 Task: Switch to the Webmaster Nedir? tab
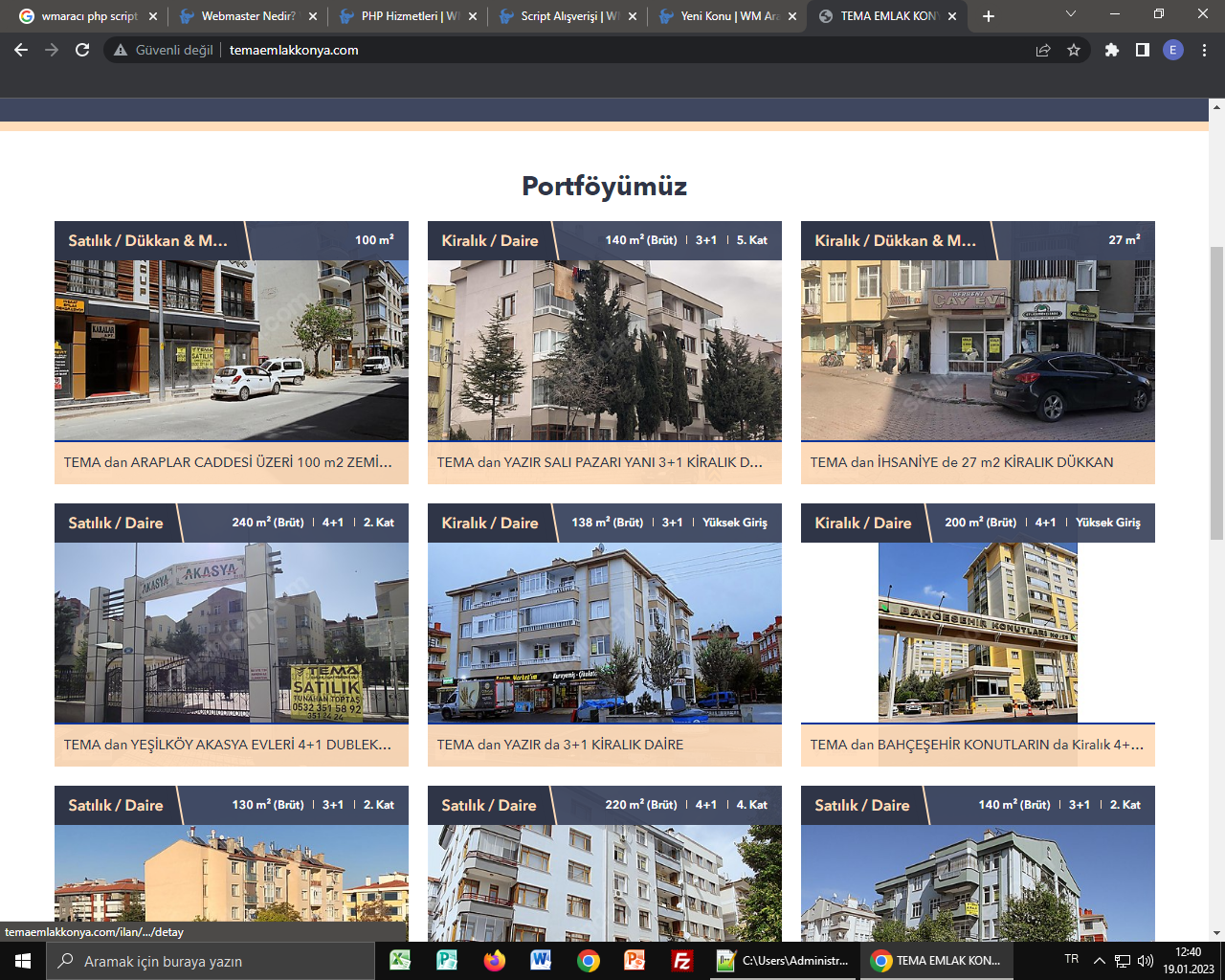(248, 16)
